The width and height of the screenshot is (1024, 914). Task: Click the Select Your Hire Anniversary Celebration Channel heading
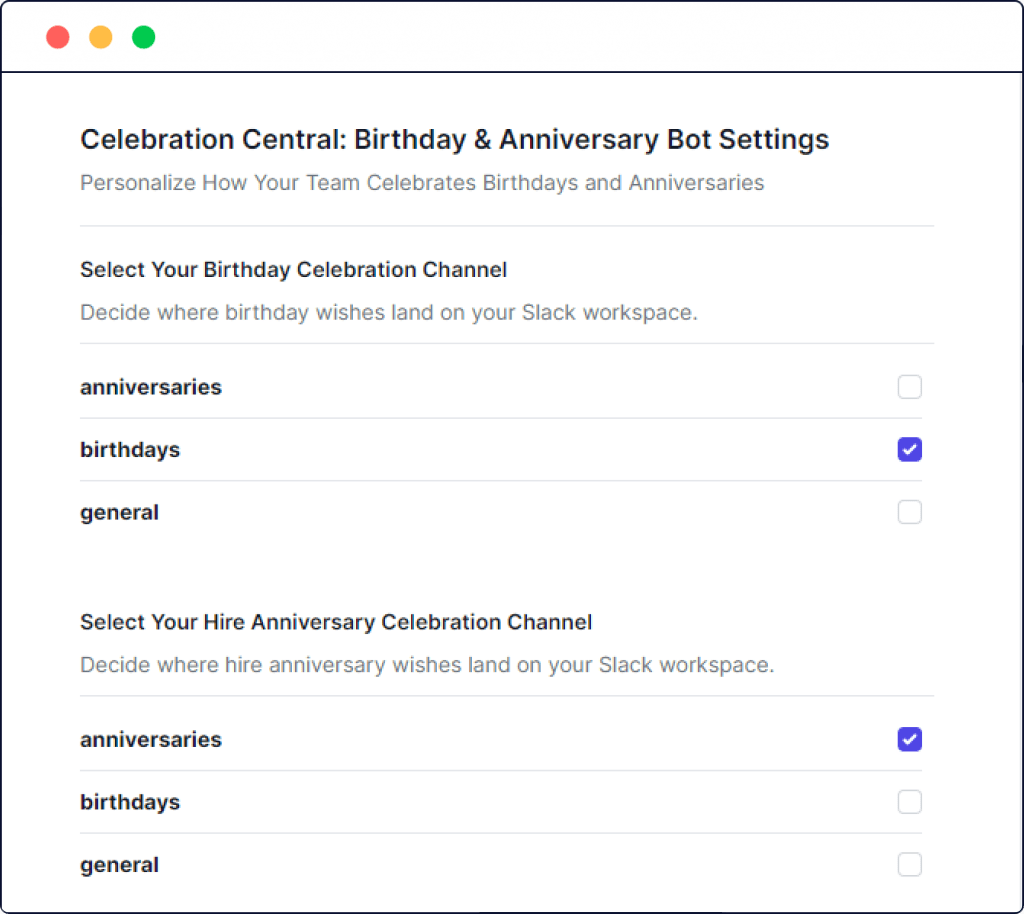(x=336, y=622)
